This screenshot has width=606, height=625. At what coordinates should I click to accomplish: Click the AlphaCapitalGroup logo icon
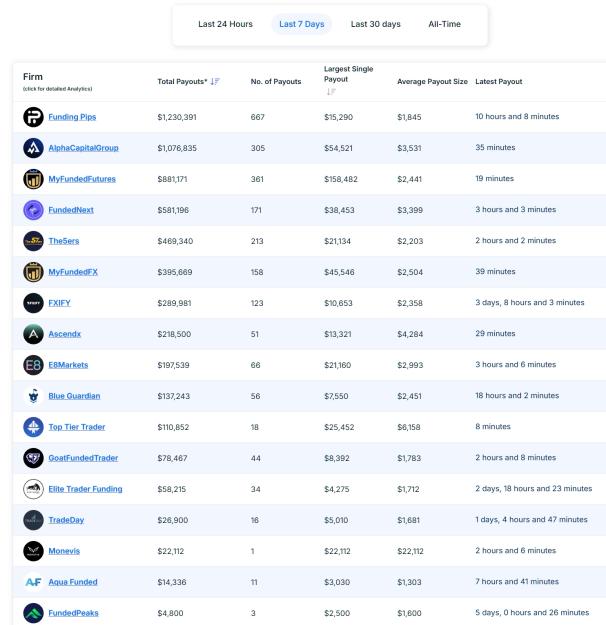[x=33, y=148]
